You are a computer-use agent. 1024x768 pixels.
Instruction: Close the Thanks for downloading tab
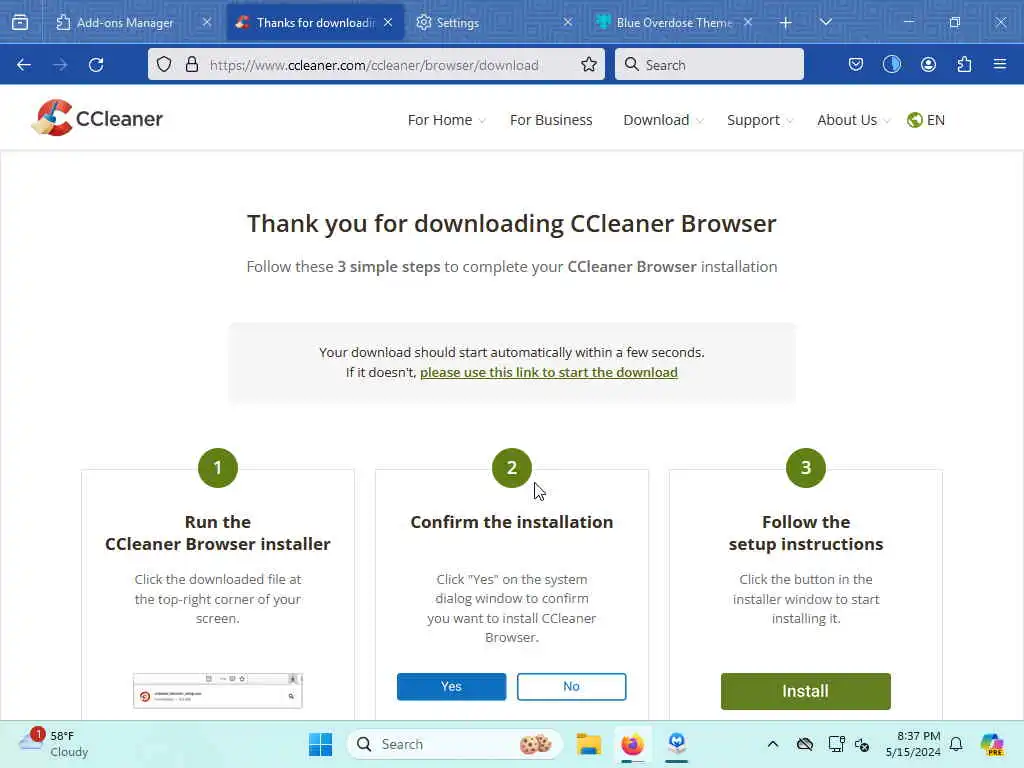(388, 22)
